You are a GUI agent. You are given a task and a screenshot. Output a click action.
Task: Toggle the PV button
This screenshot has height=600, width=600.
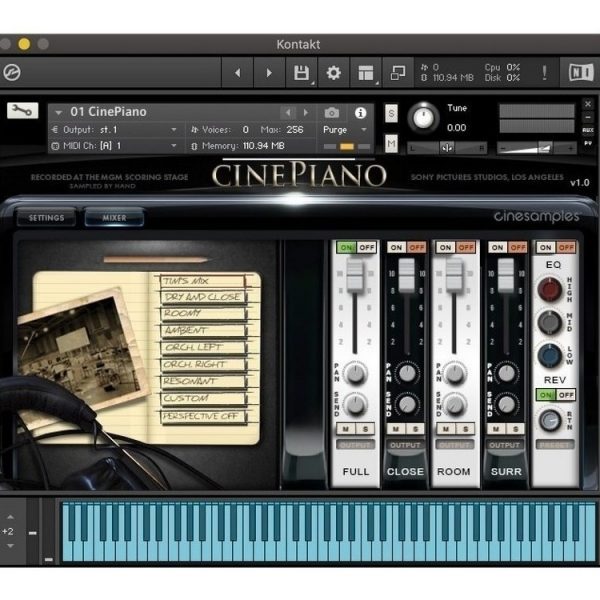[588, 143]
